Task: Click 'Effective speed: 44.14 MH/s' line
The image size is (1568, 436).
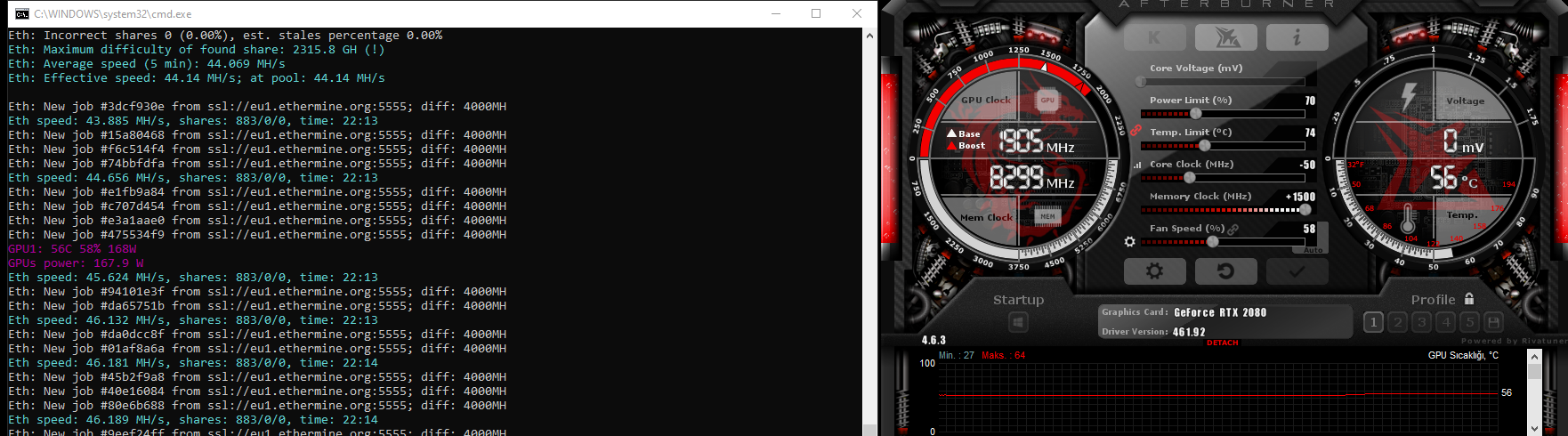Action: coord(197,78)
